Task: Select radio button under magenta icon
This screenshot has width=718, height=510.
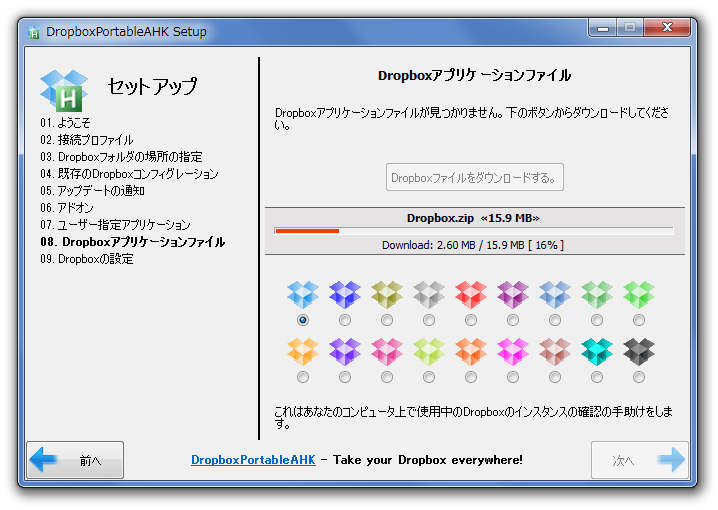Action: coord(513,377)
